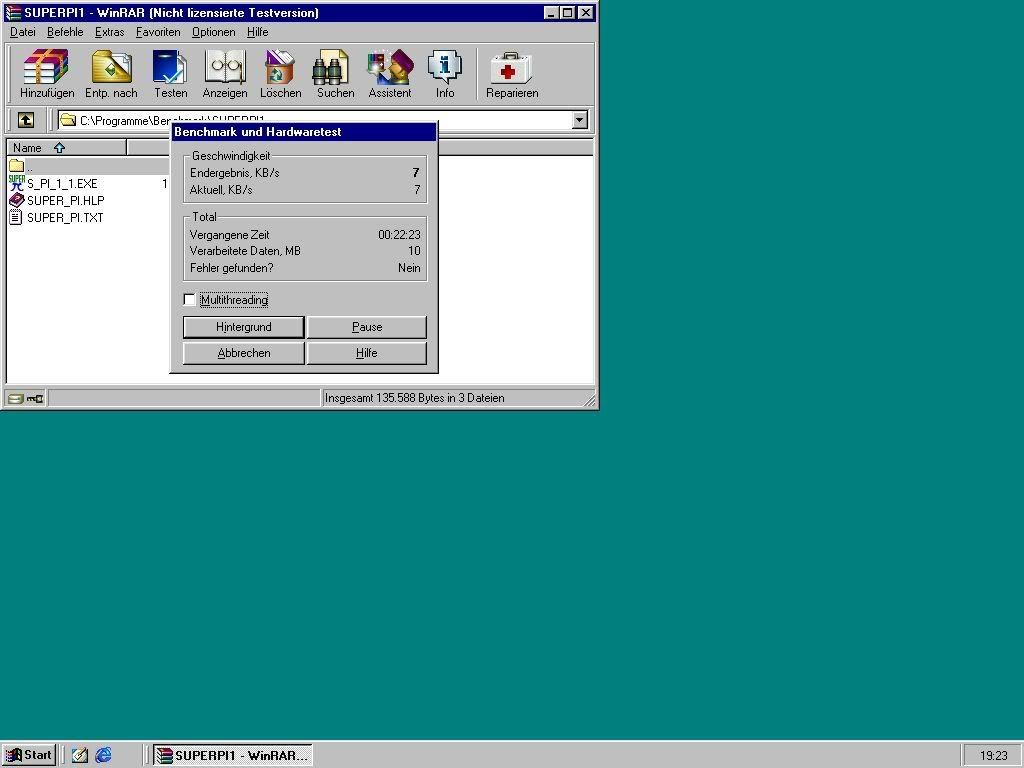Open the Datei menu
This screenshot has height=768, width=1024.
23,32
